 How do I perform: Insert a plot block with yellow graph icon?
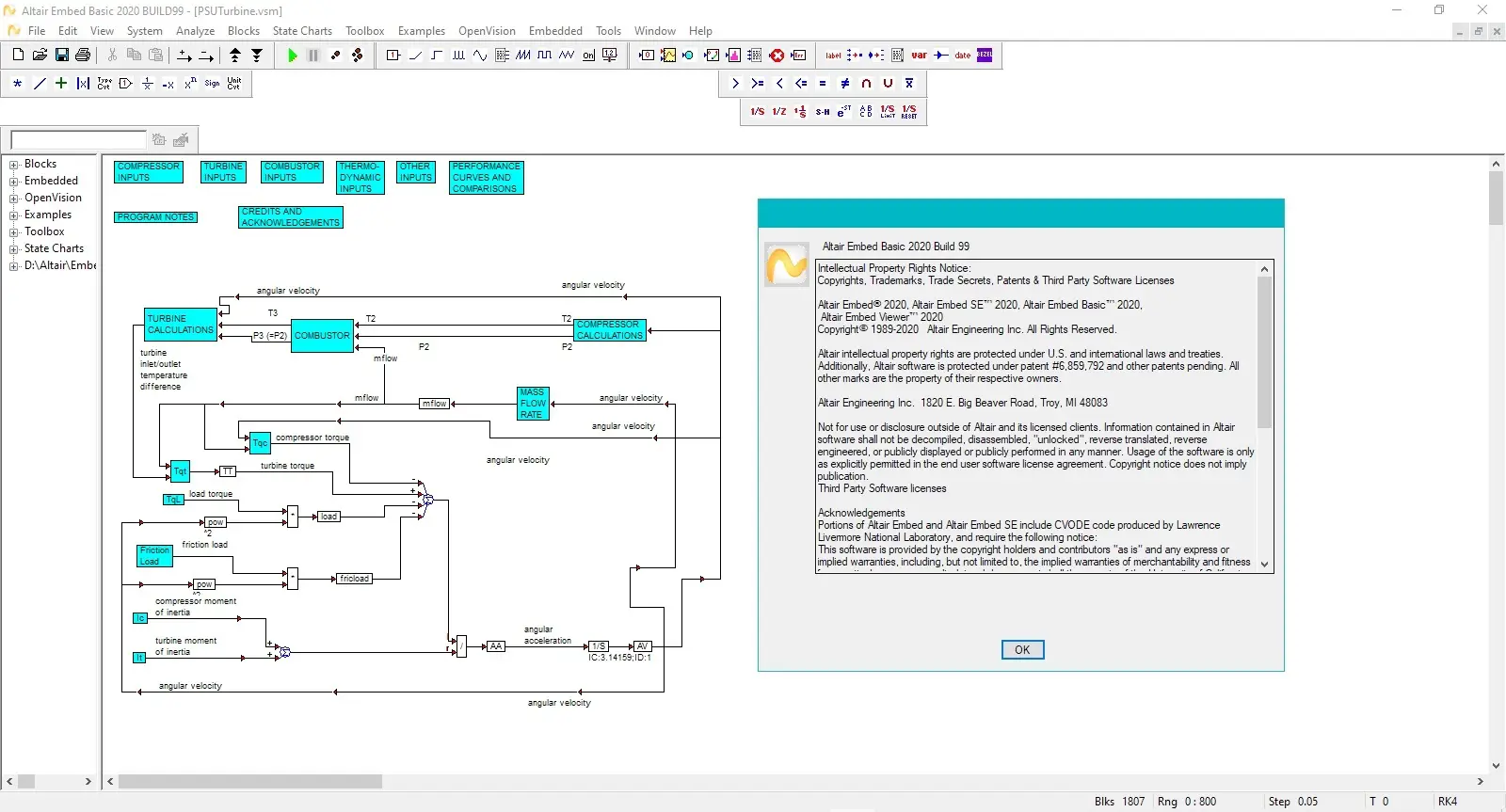(668, 56)
